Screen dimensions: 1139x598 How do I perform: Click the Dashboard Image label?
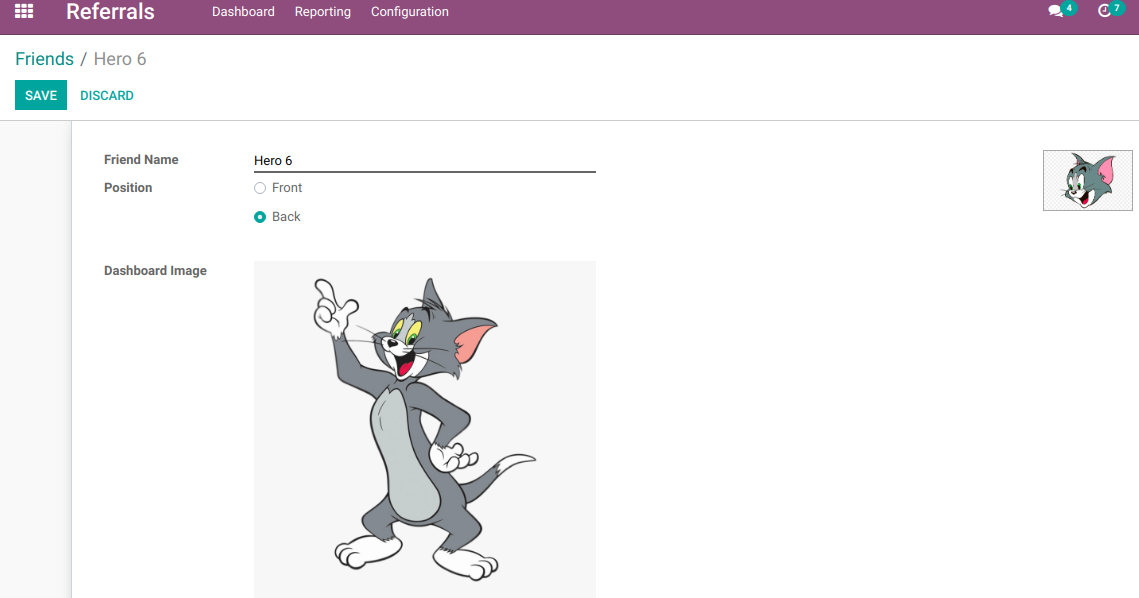coord(155,270)
